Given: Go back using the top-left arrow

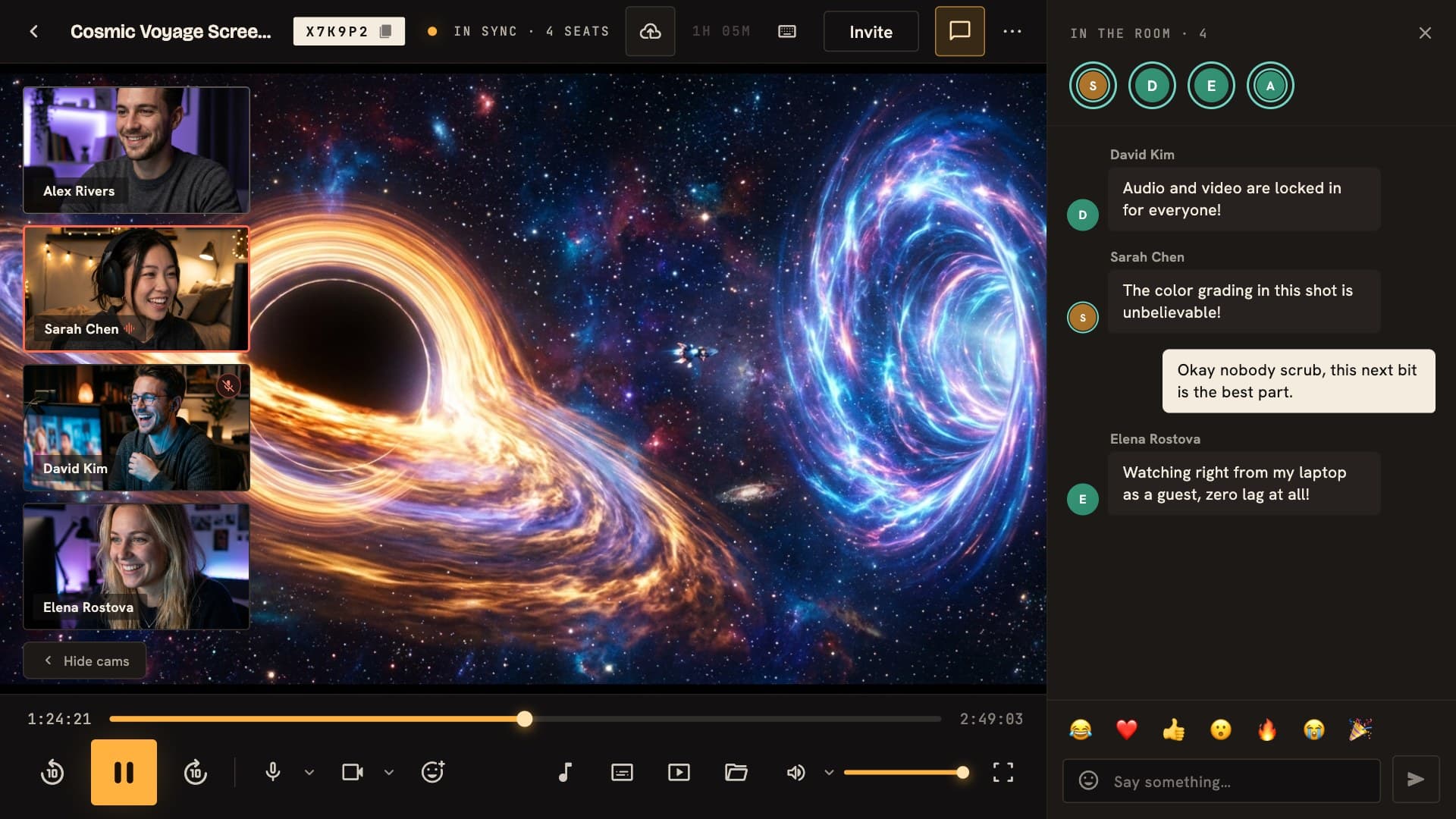Looking at the screenshot, I should pos(33,31).
